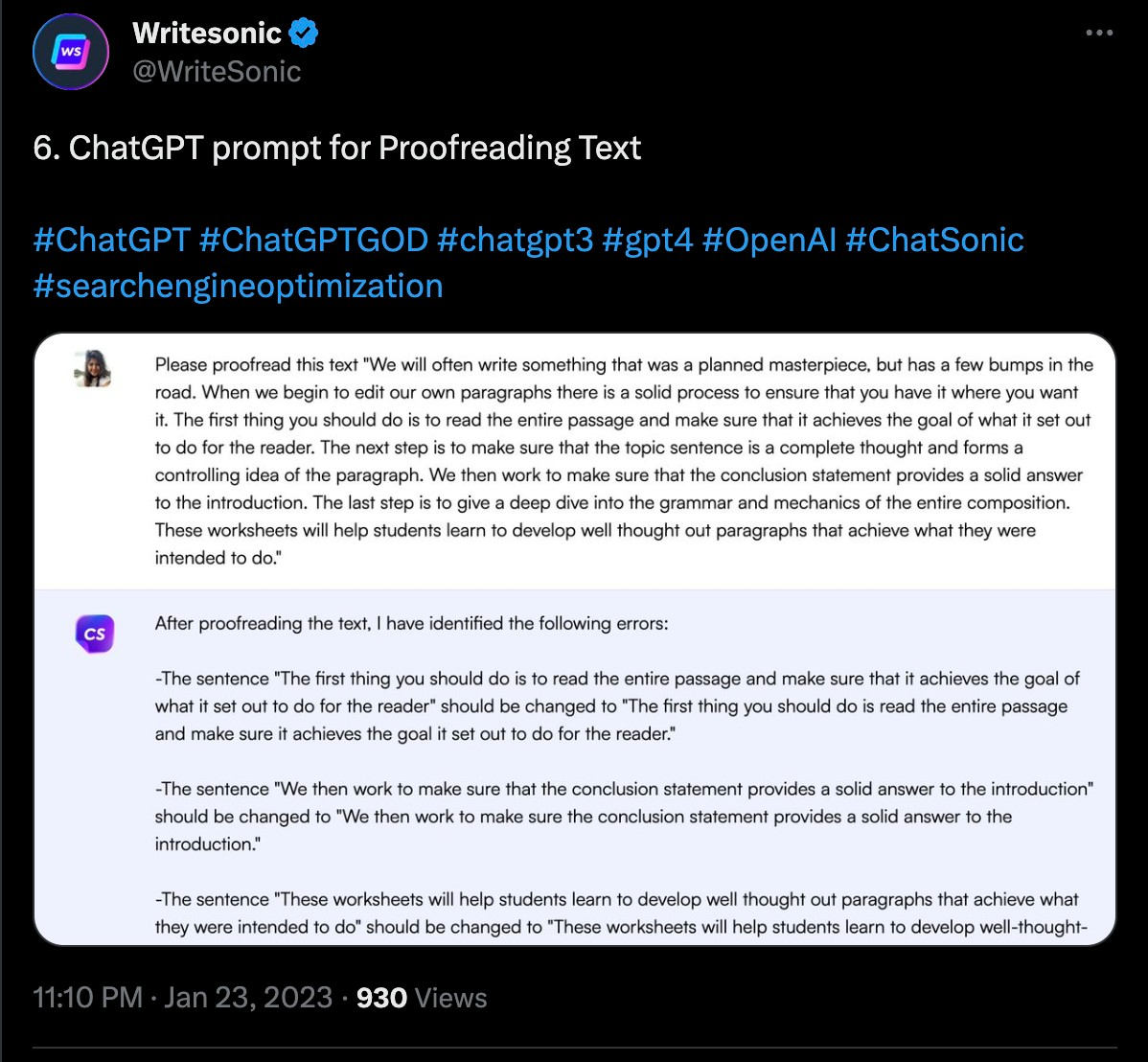Open the #ChatGPT hashtag
Viewport: 1148px width, 1062px height.
pyautogui.click(x=111, y=240)
